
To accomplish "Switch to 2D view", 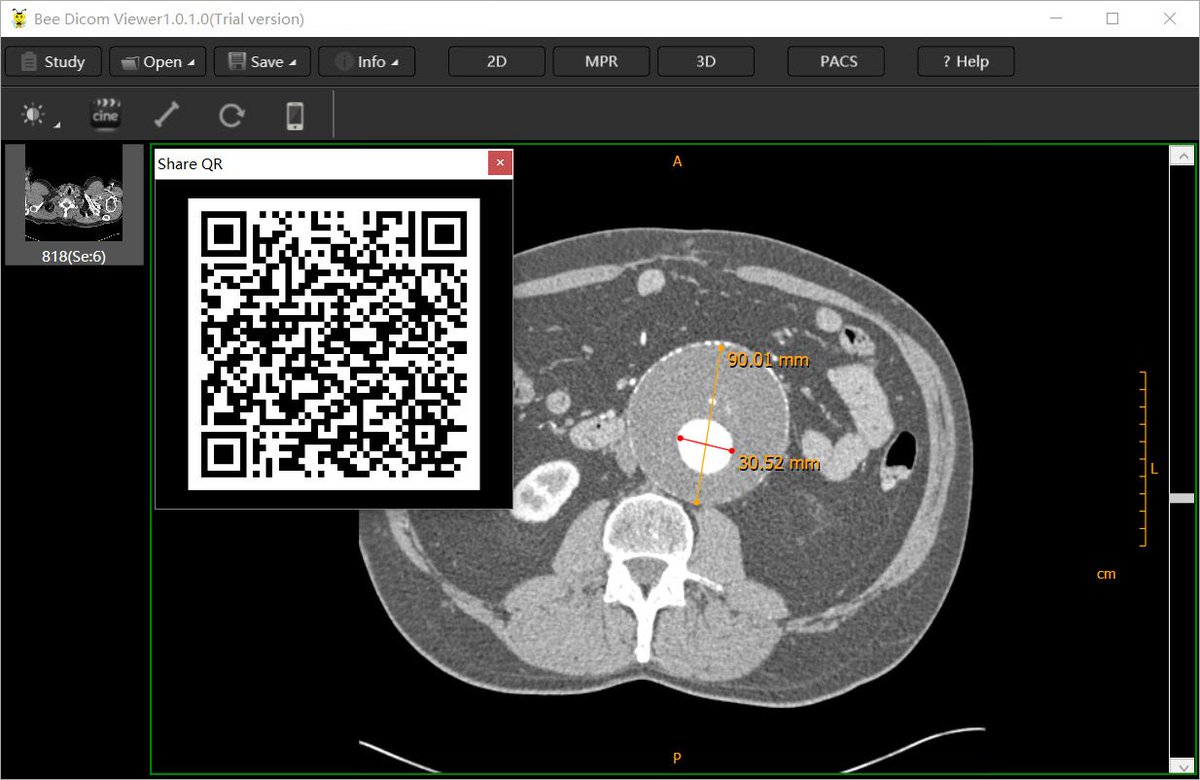I will [x=496, y=62].
